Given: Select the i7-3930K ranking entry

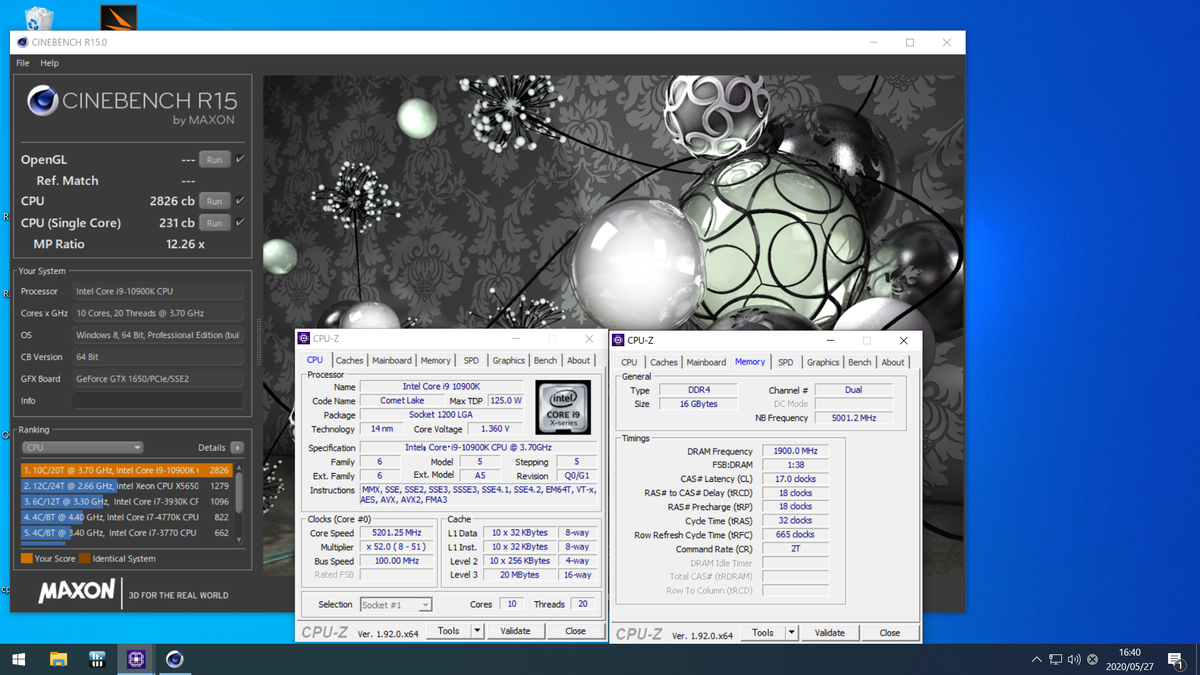Looking at the screenshot, I should point(126,501).
